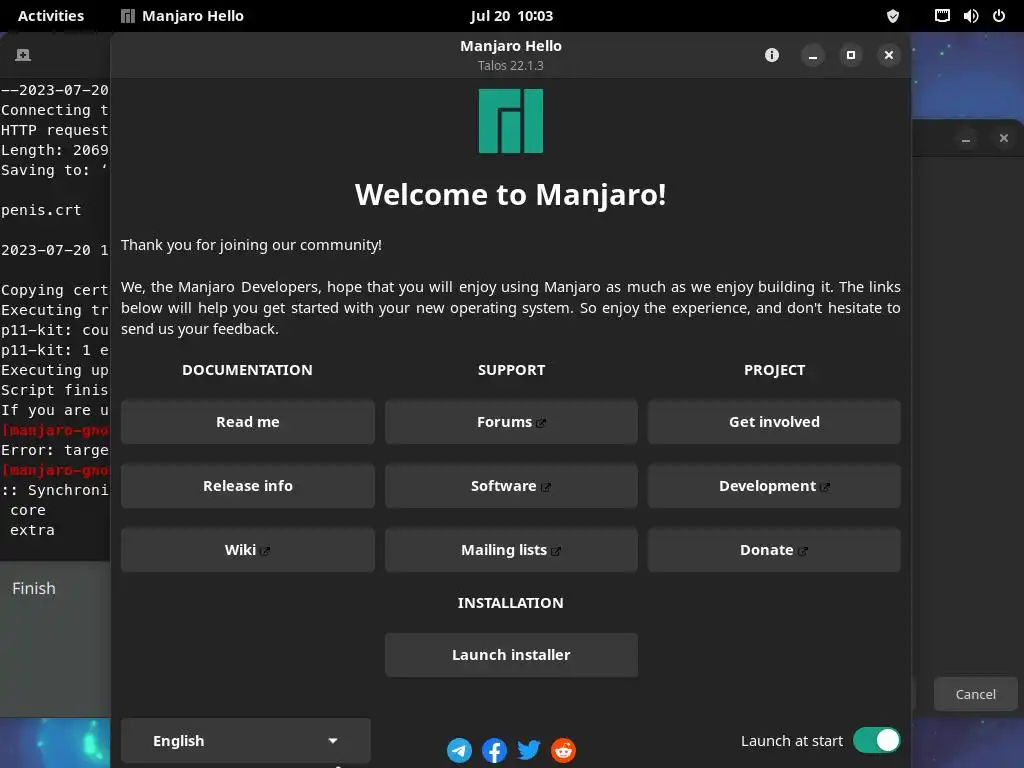This screenshot has width=1024, height=768.
Task: Open the Activities overview
Action: point(51,16)
